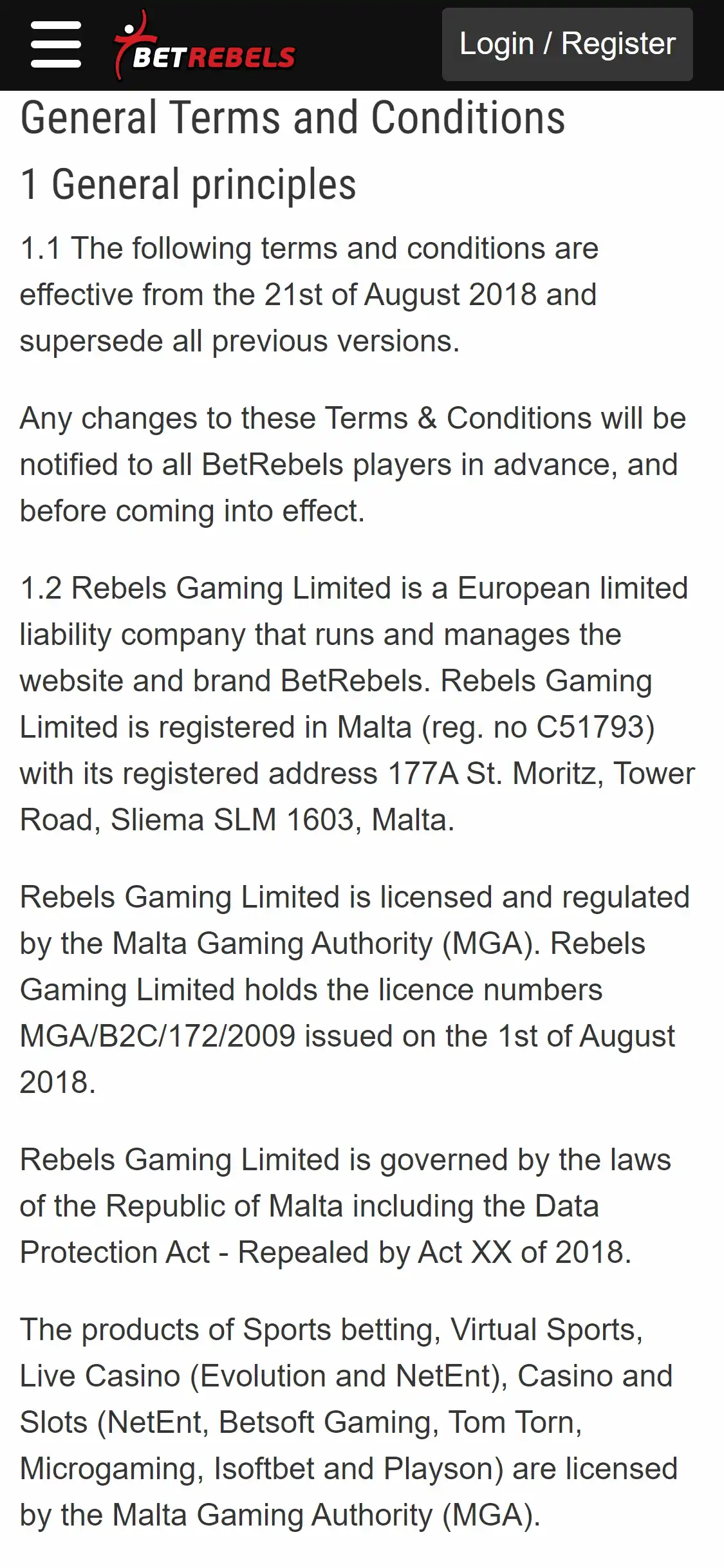Click the General Terms and Conditions heading

pyautogui.click(x=293, y=118)
